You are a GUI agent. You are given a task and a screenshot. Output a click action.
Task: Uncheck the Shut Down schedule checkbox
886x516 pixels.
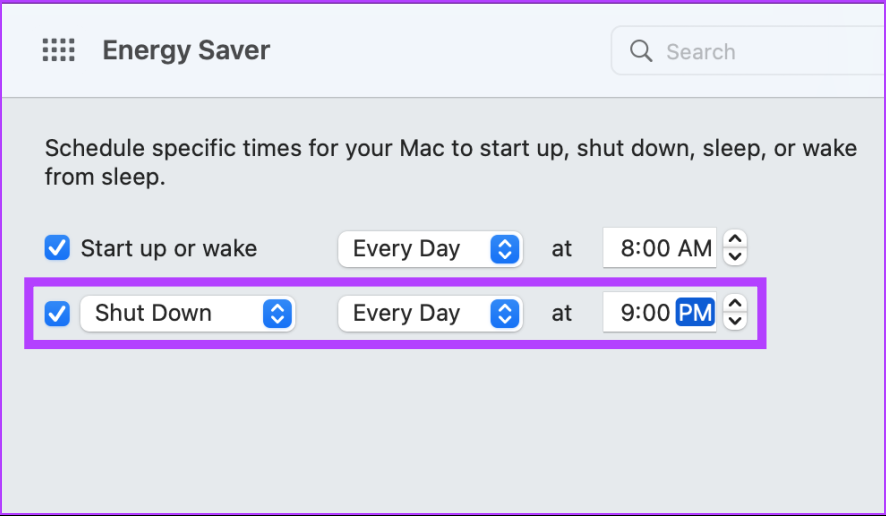click(57, 313)
